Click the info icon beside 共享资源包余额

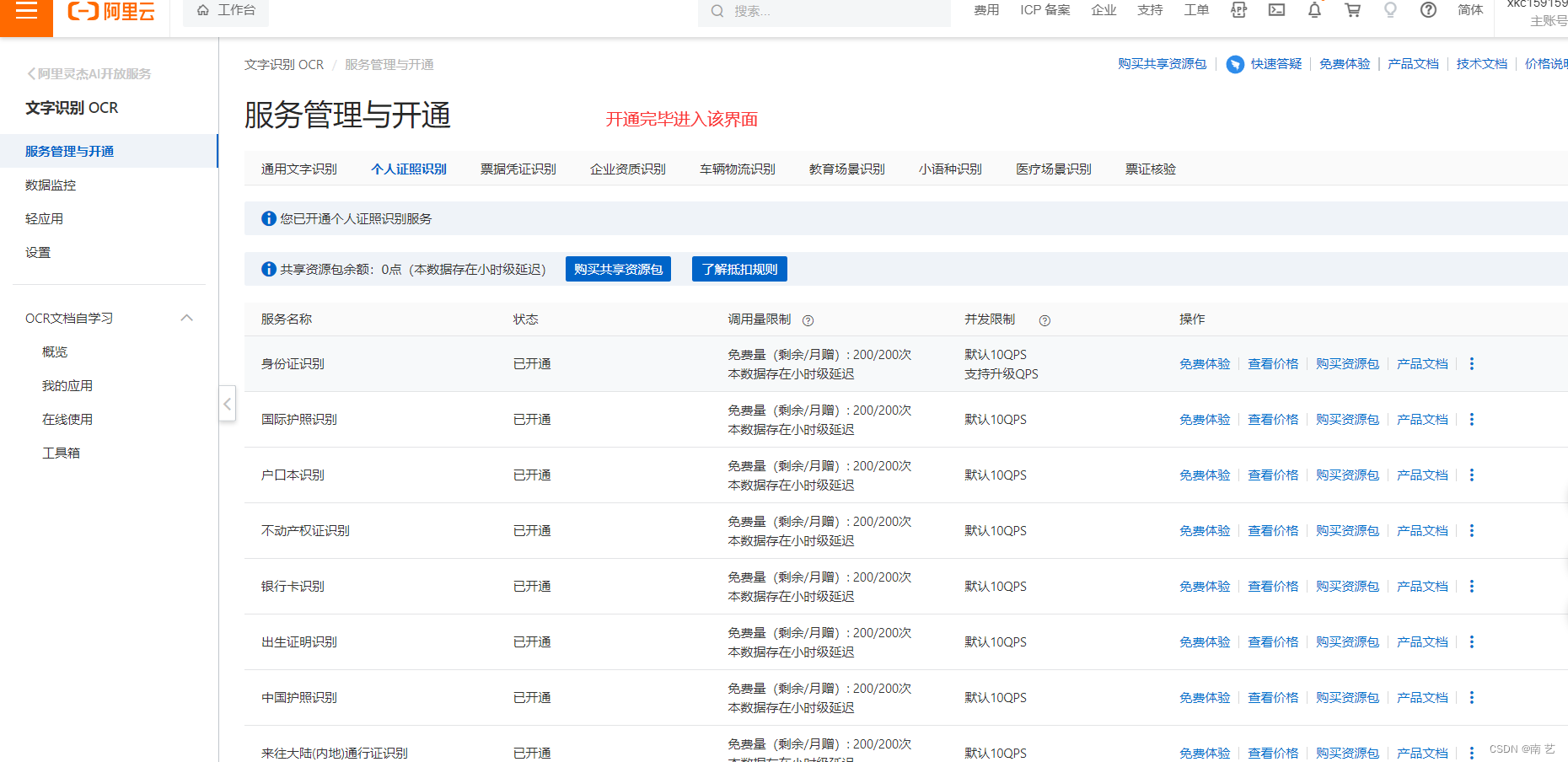269,269
